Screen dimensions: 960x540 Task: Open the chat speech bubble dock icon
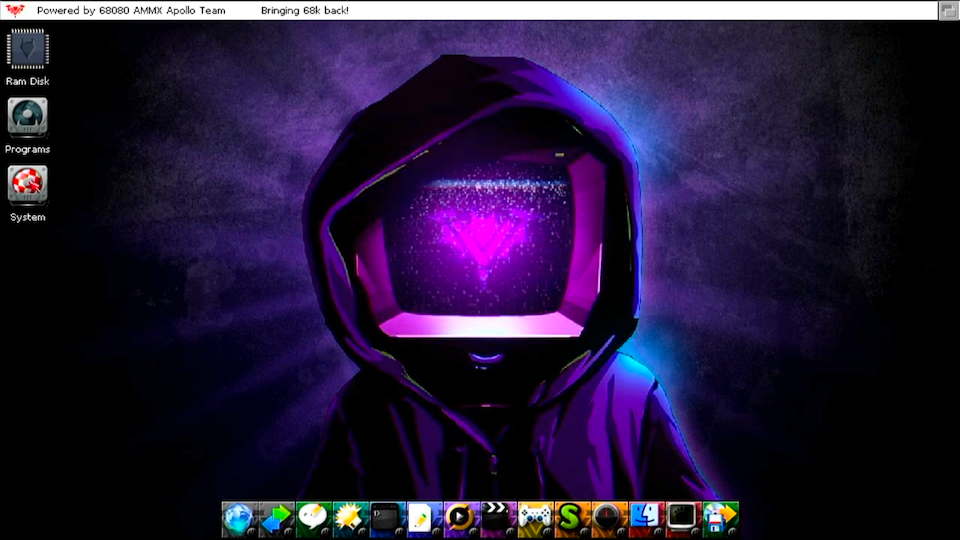click(313, 519)
